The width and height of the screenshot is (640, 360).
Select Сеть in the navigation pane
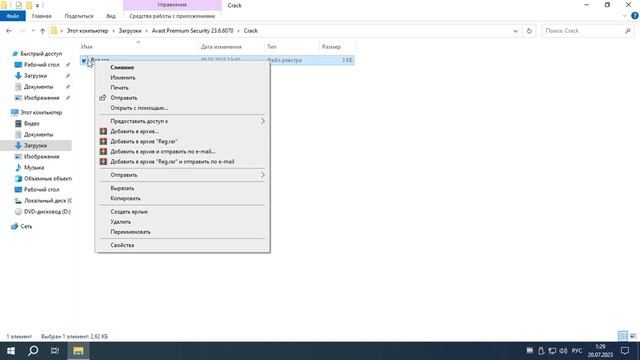coord(26,226)
